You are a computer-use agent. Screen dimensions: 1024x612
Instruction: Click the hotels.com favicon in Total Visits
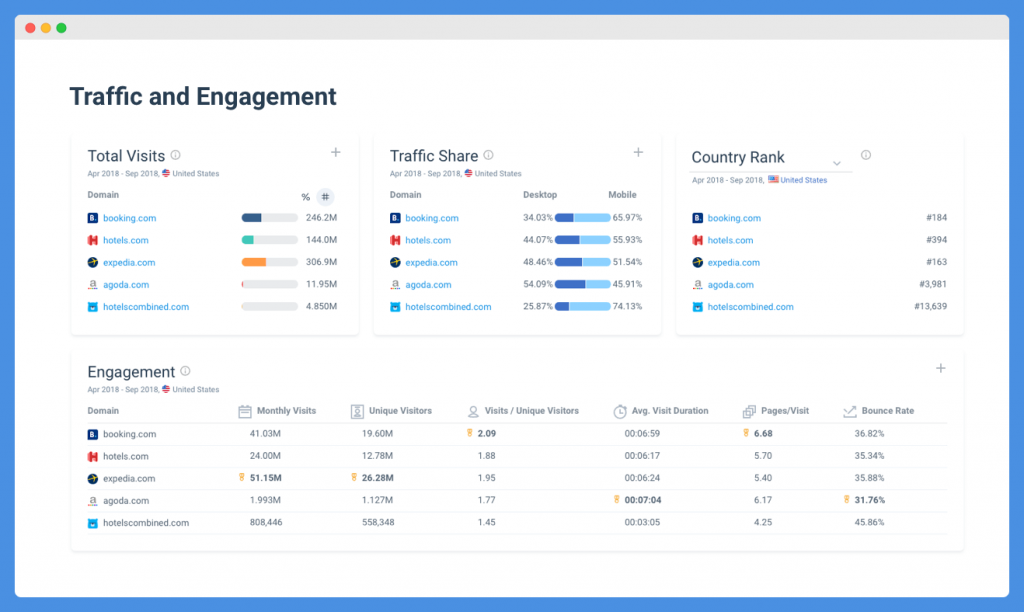point(93,240)
